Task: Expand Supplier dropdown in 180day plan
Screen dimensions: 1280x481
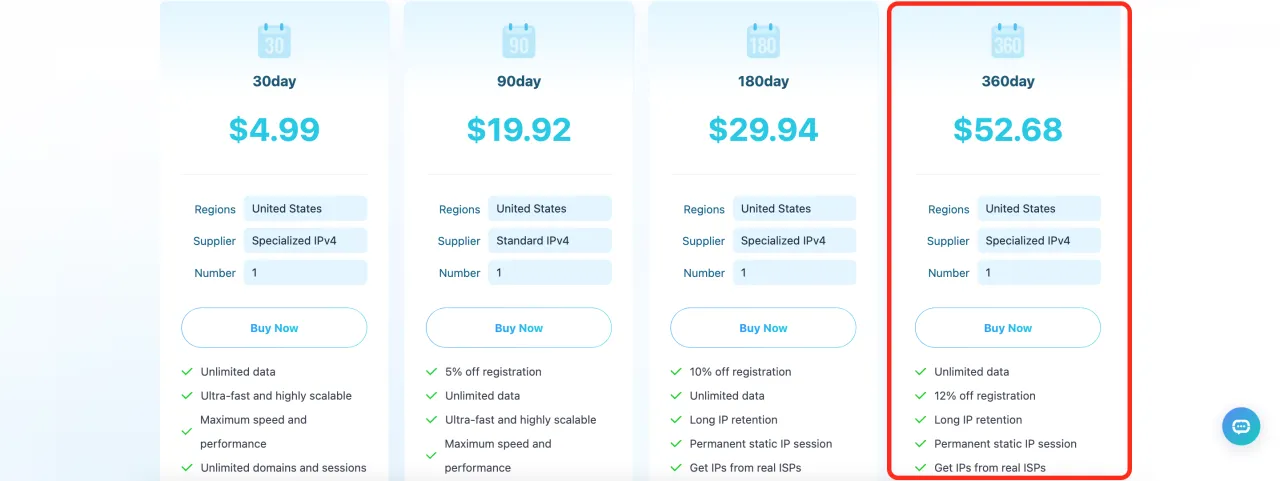Action: (x=794, y=241)
